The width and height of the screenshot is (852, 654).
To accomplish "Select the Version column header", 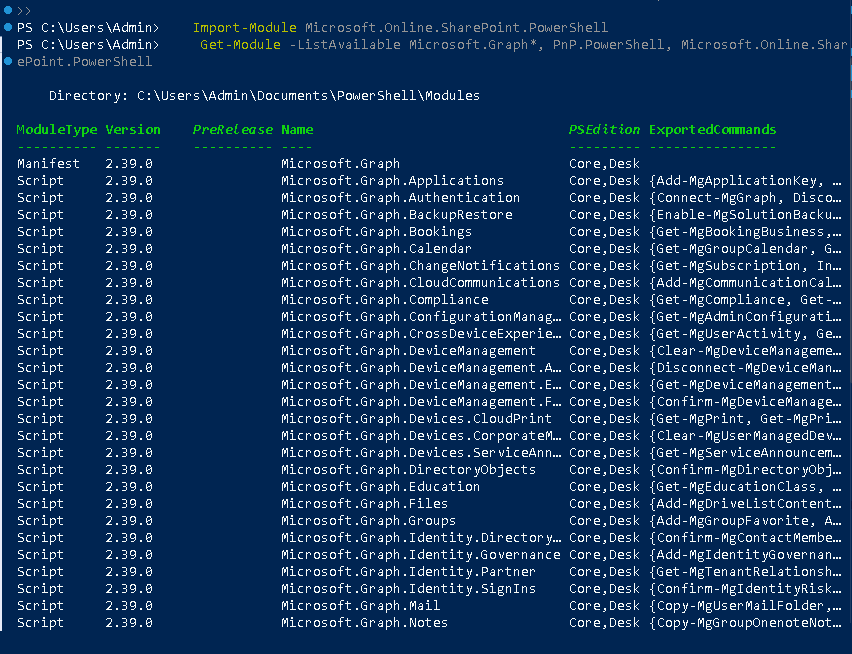I will (133, 130).
